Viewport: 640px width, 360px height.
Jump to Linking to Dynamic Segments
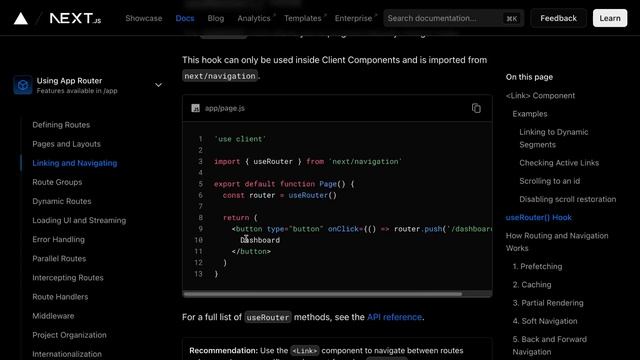pos(554,138)
